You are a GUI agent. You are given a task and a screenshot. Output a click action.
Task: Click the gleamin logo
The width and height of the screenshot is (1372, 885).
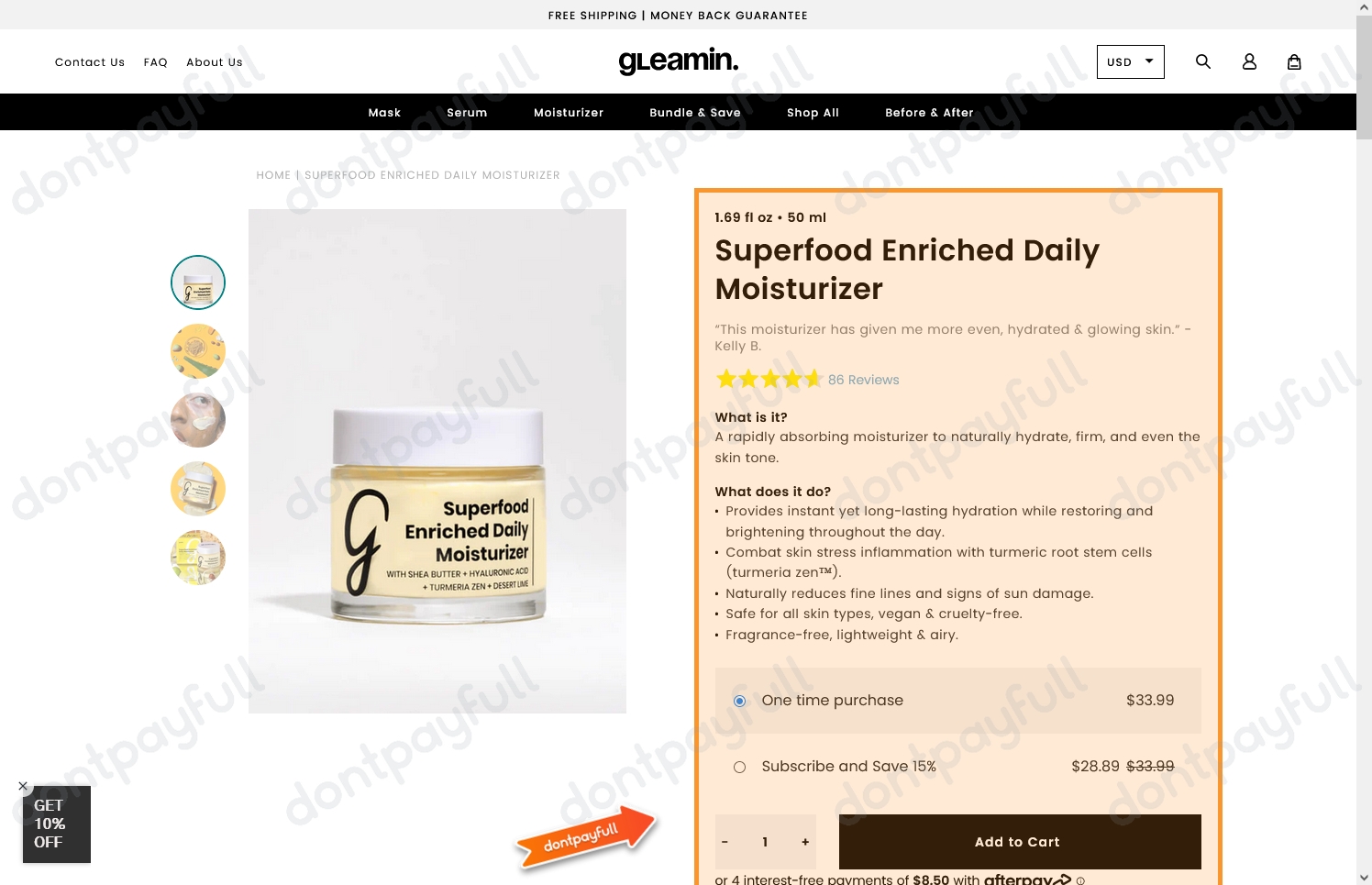click(x=679, y=61)
